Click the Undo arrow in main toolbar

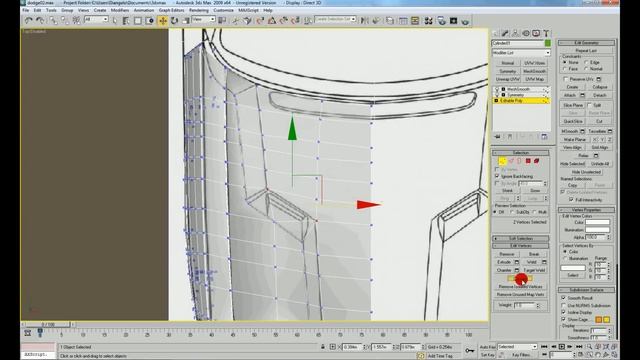(28, 20)
